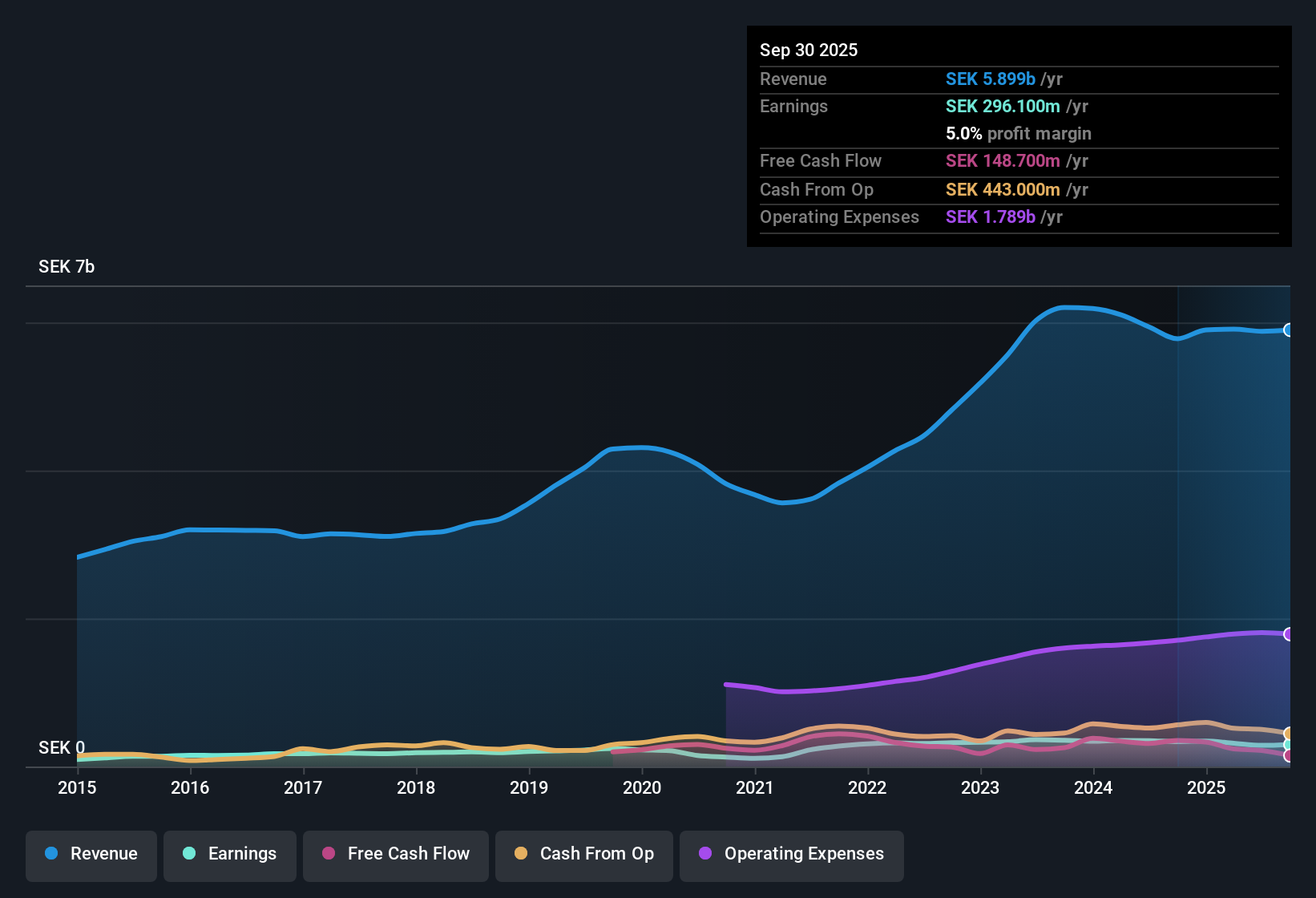Select the Revenue endpoint marker on the chart
Screen dimensions: 1316x898
pos(1289,330)
